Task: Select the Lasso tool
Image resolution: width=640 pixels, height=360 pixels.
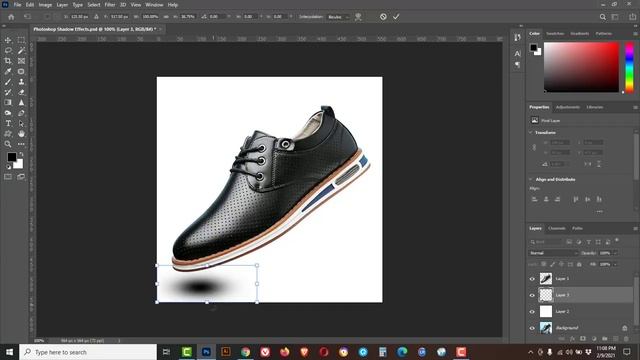Action: coord(8,51)
